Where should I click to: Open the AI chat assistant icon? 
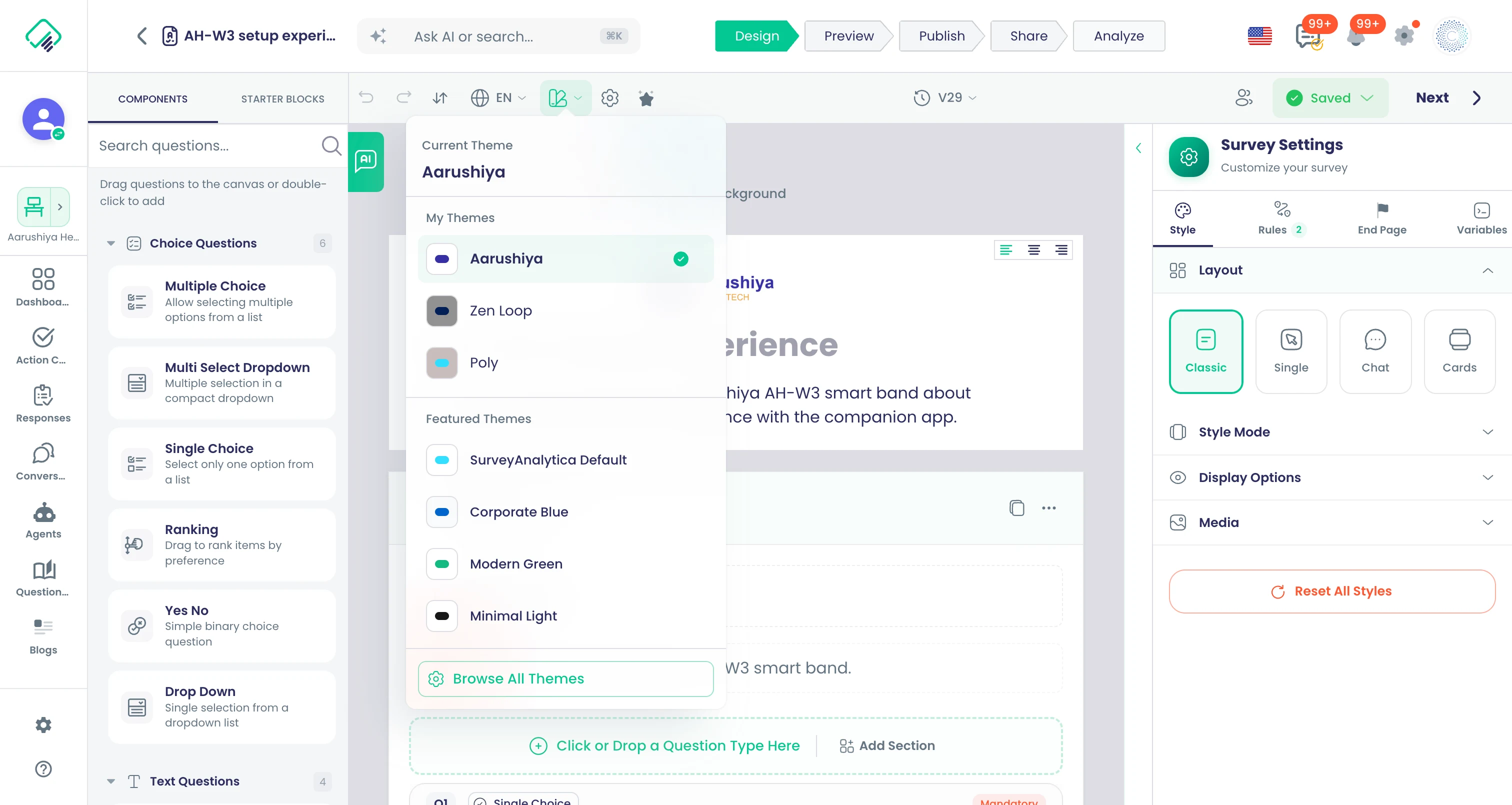[365, 161]
